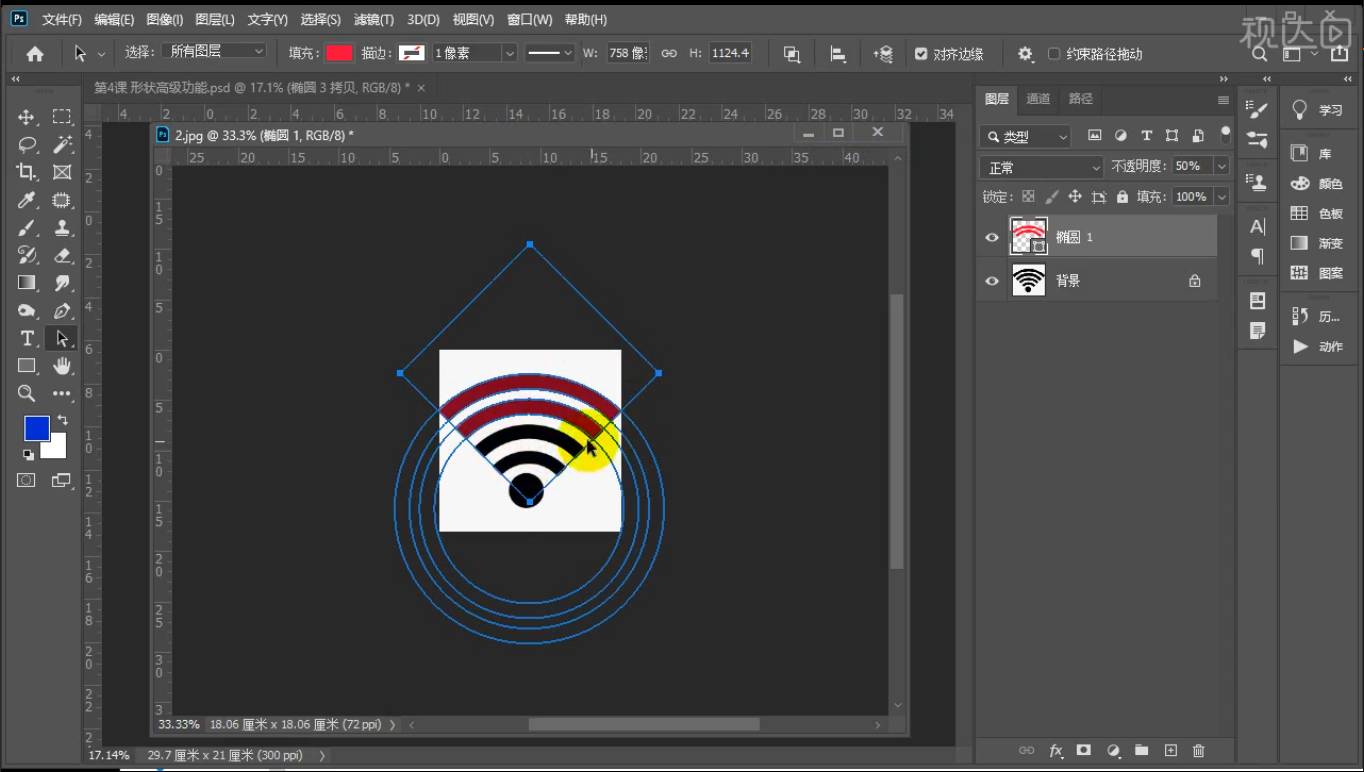The image size is (1364, 772).
Task: Open Layers panel flyout menu
Action: (1223, 100)
